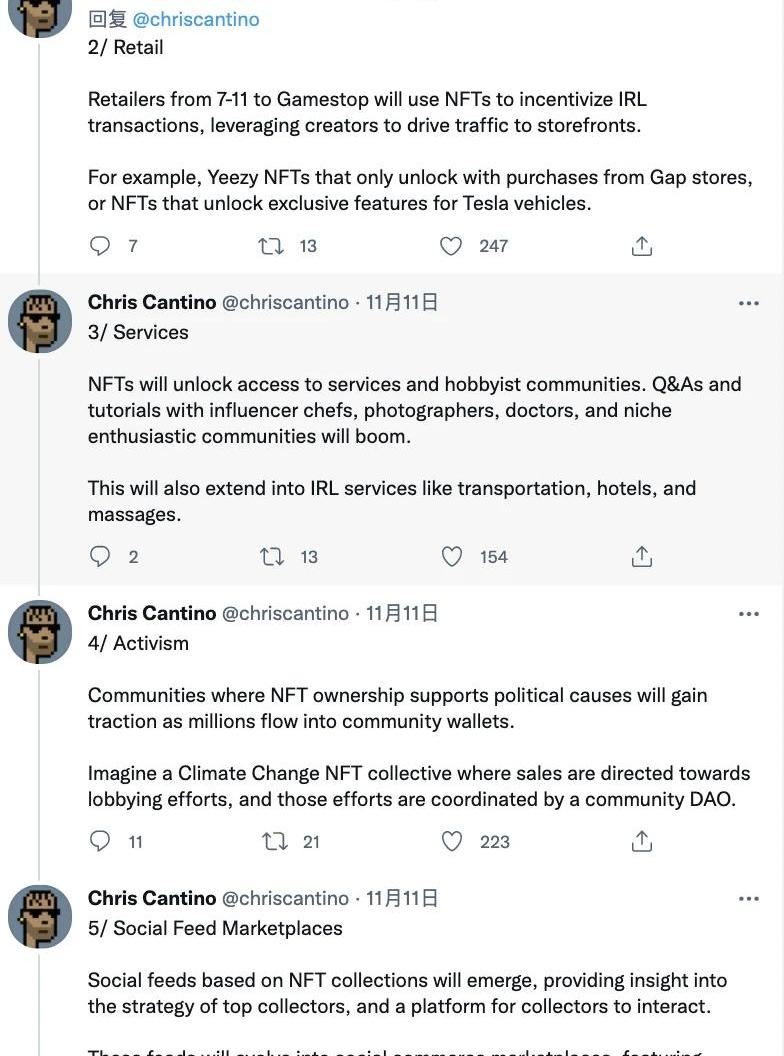Viewport: 784px width, 1056px height.
Task: Reply to the 2/ Retail tweet
Action: [100, 245]
